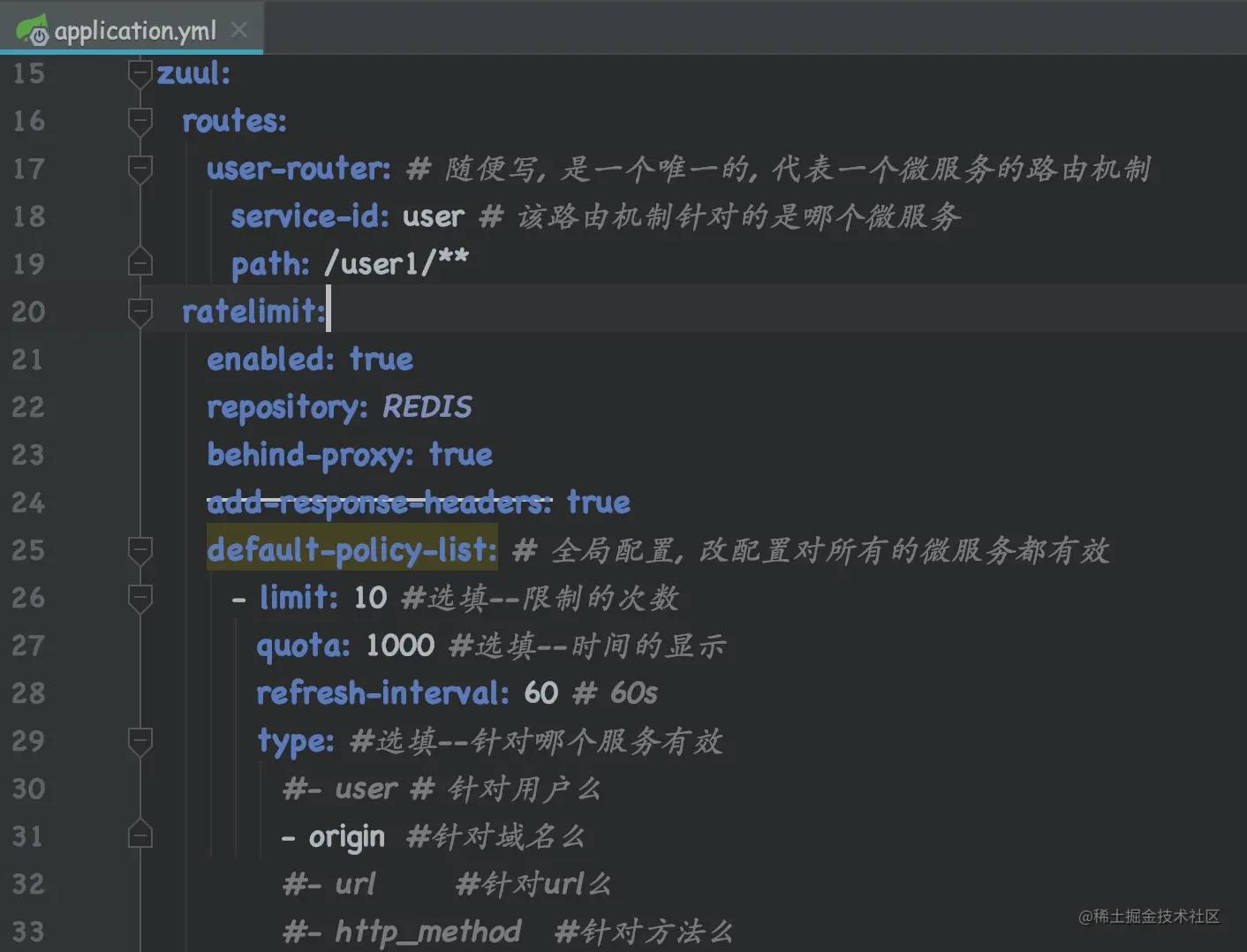Click line number 21 in gutter
The width and height of the screenshot is (1247, 952).
(x=28, y=359)
